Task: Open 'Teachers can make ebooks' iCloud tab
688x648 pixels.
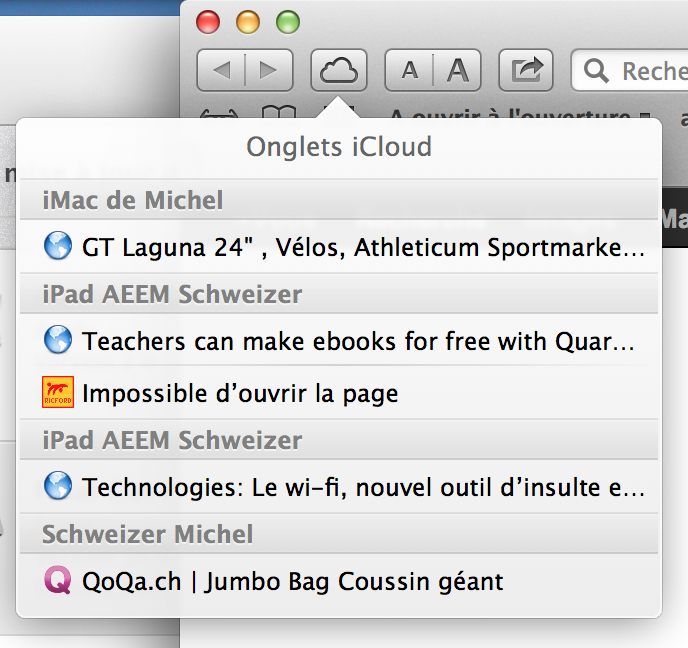Action: [x=358, y=341]
